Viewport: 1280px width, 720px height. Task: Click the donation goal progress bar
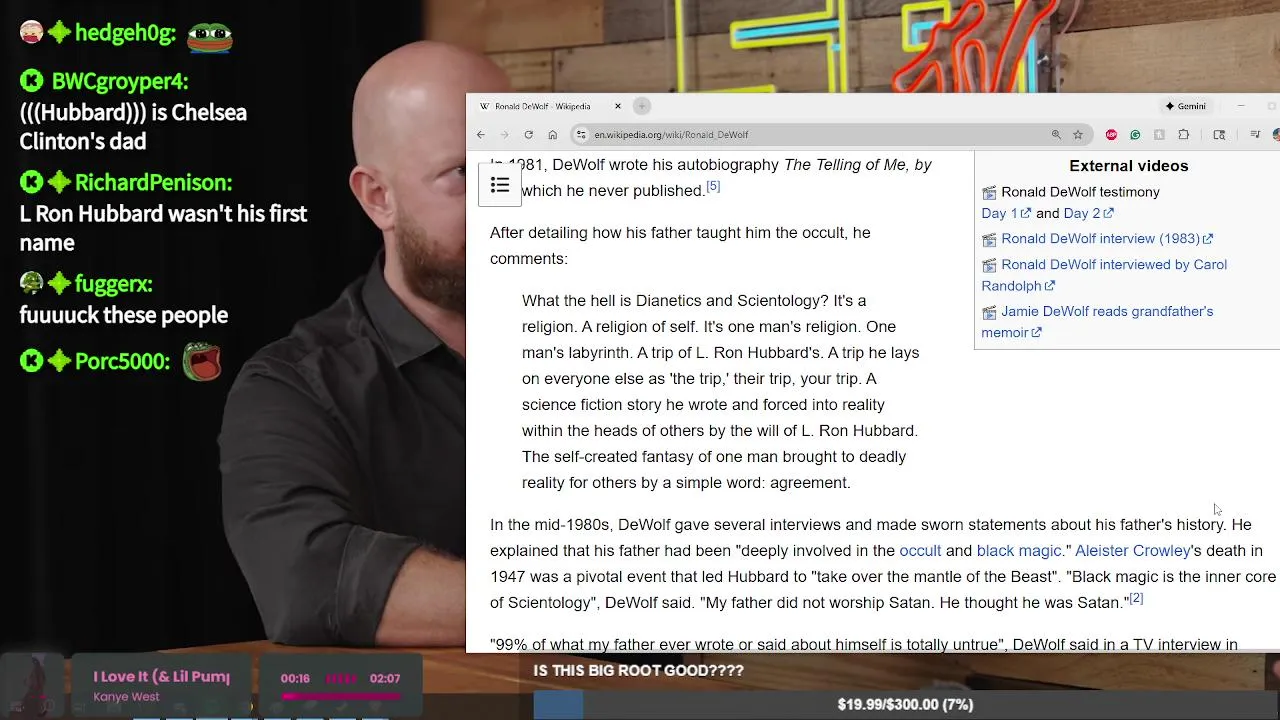click(x=905, y=705)
